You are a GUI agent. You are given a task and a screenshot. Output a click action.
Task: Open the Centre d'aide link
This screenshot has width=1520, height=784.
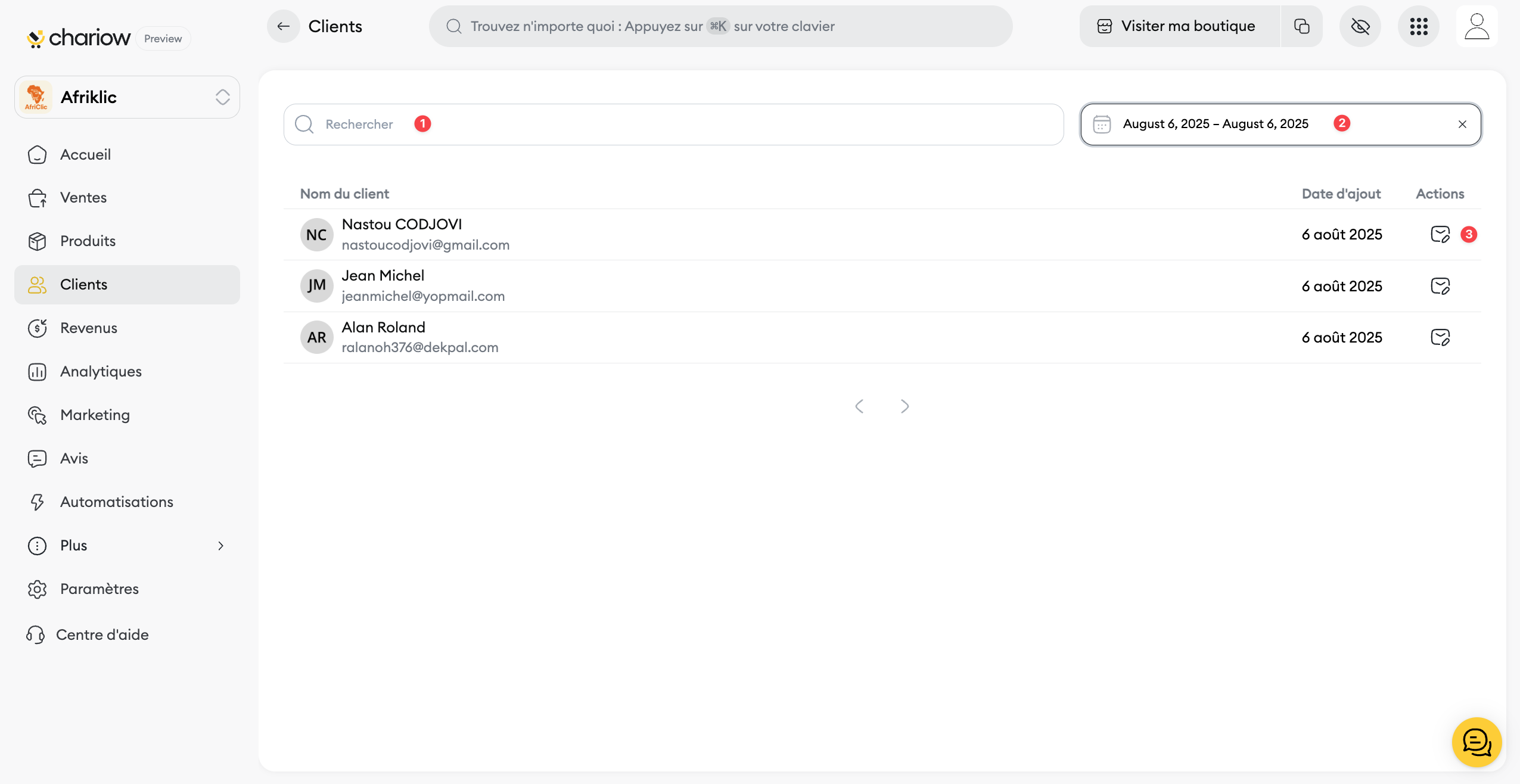click(102, 634)
